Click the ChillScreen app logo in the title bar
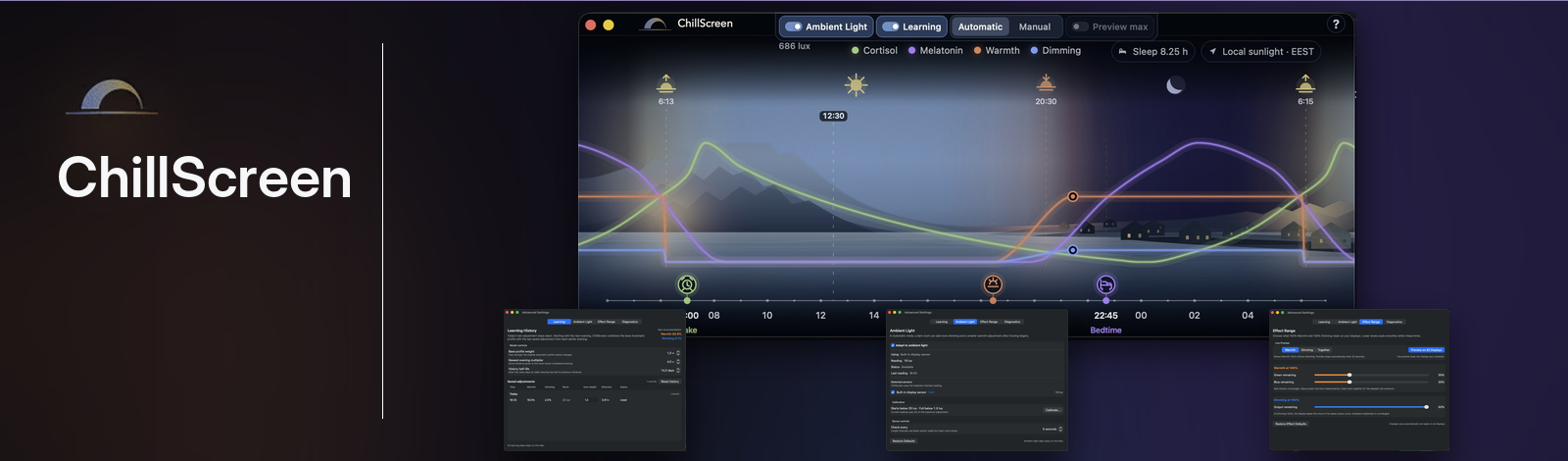Viewport: 1568px width, 461px height. pyautogui.click(x=655, y=24)
